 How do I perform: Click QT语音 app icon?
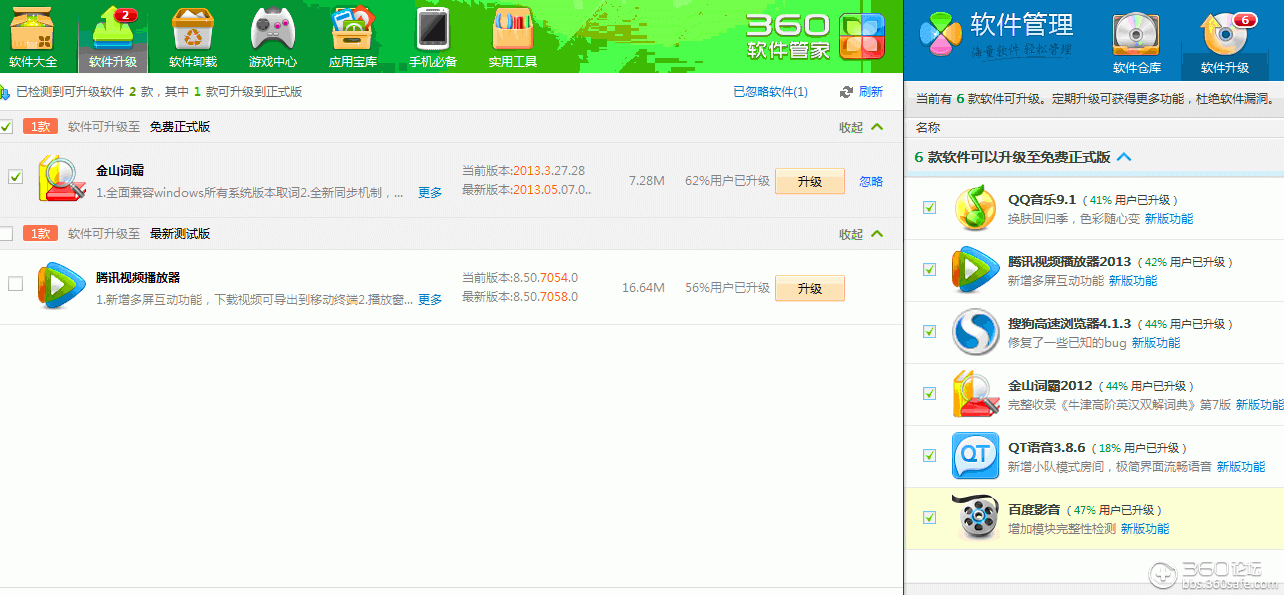point(975,455)
